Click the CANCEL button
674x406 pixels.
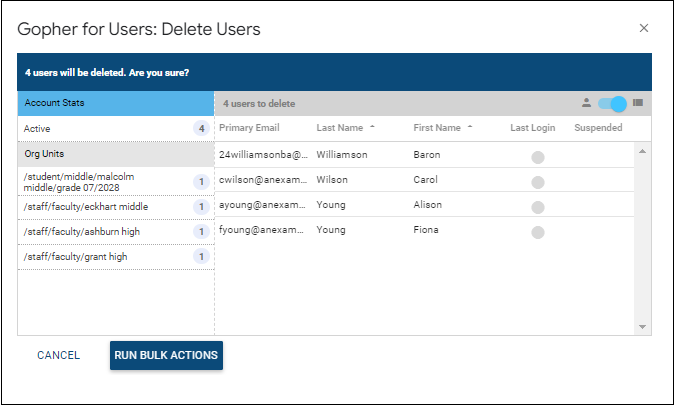point(58,355)
